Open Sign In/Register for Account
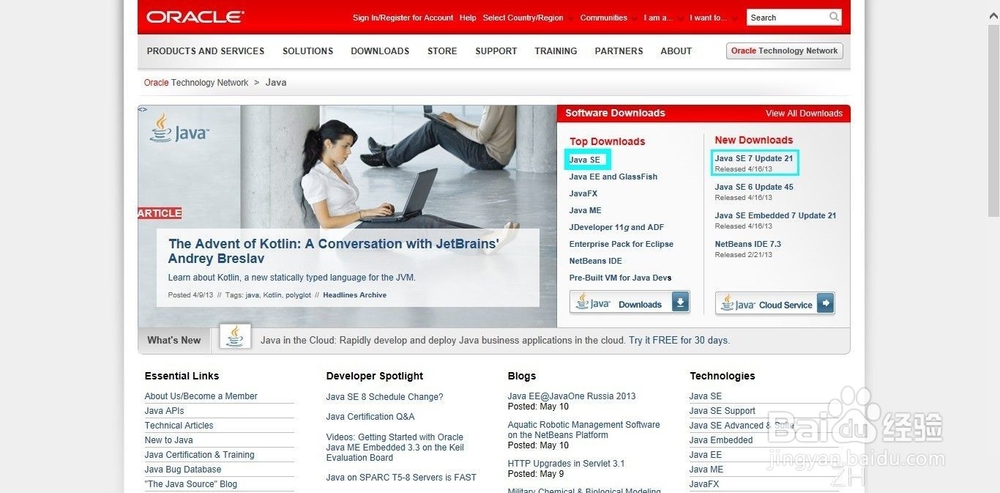Screen dimensions: 1000x493 click(x=403, y=18)
